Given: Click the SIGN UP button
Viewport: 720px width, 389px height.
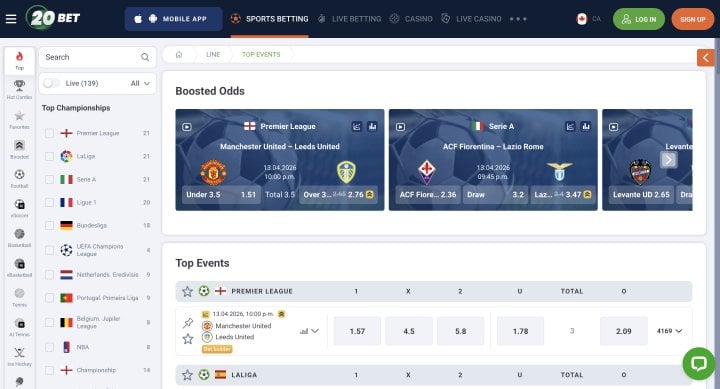Looking at the screenshot, I should pyautogui.click(x=692, y=19).
